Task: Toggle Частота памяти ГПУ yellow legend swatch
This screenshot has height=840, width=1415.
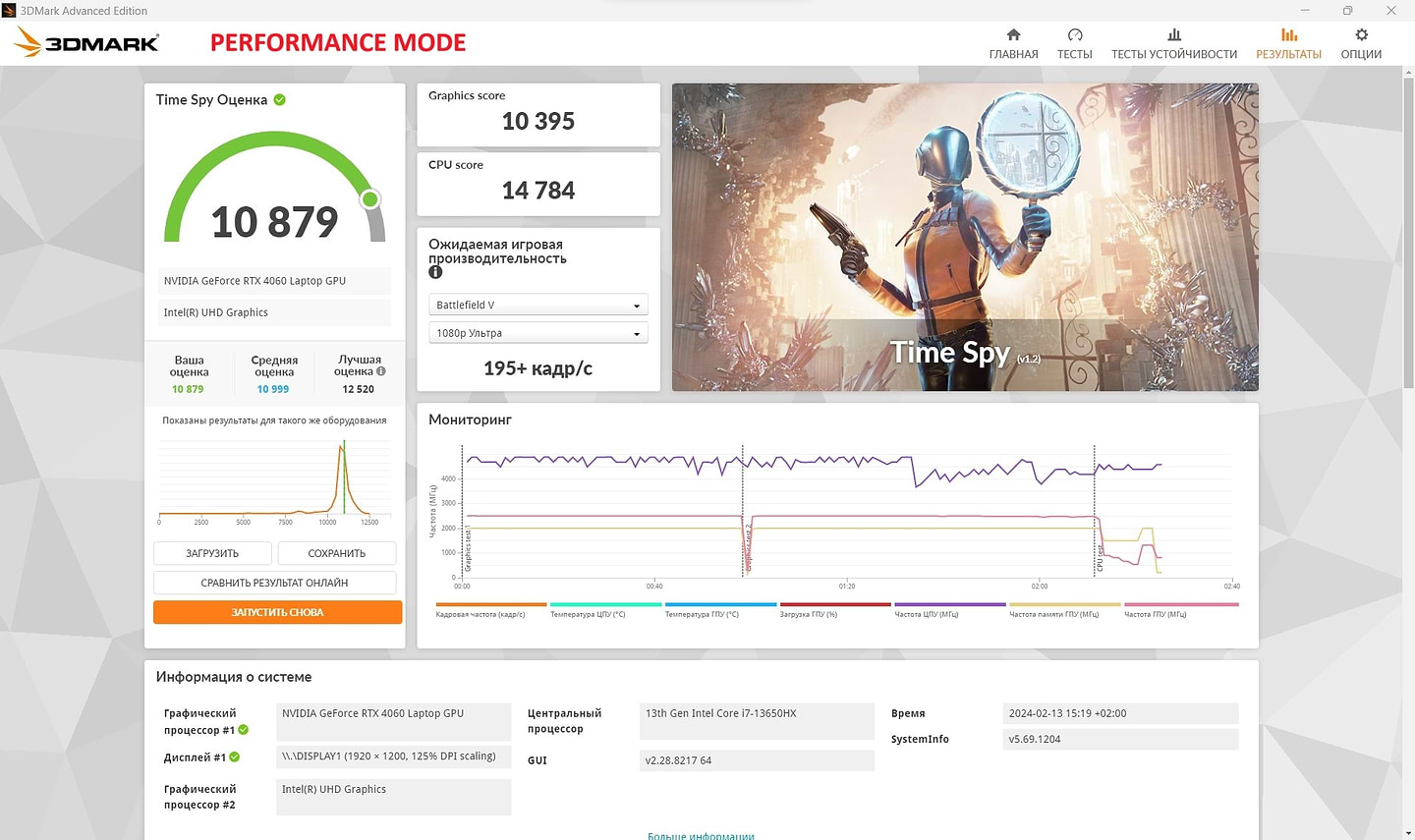Action: tap(1065, 604)
